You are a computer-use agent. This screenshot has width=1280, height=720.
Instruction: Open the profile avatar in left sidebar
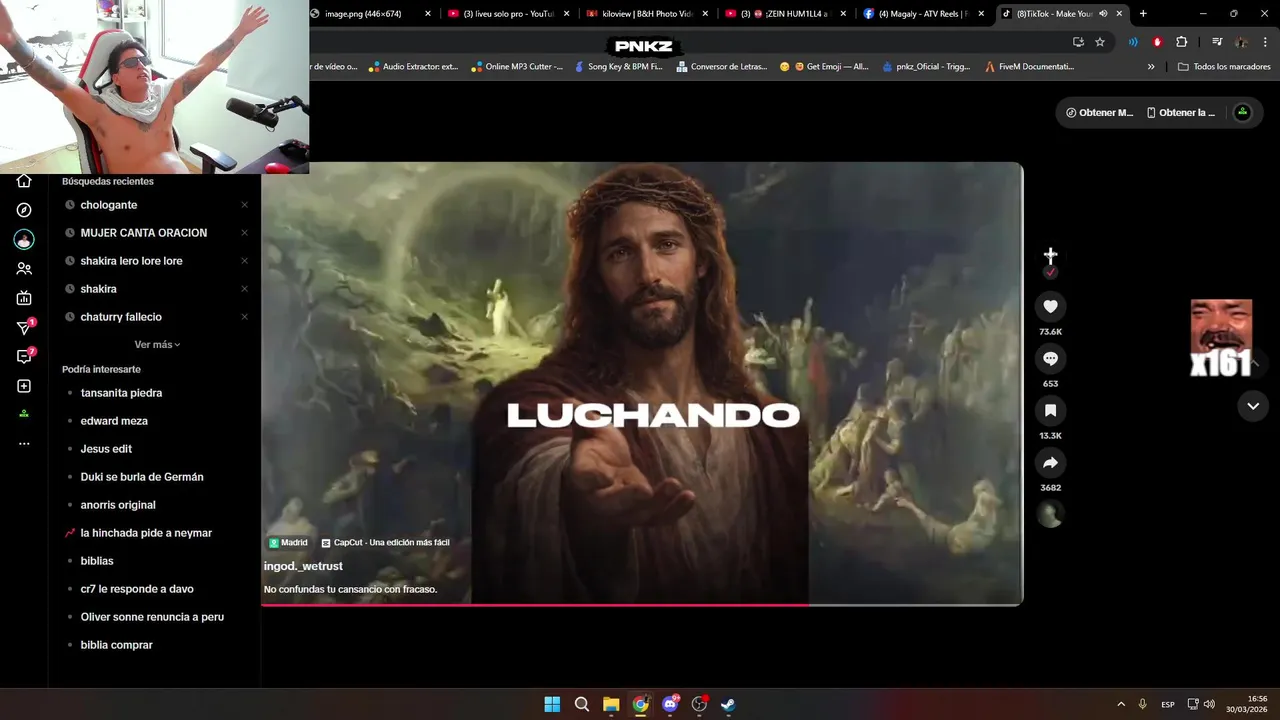(x=24, y=240)
